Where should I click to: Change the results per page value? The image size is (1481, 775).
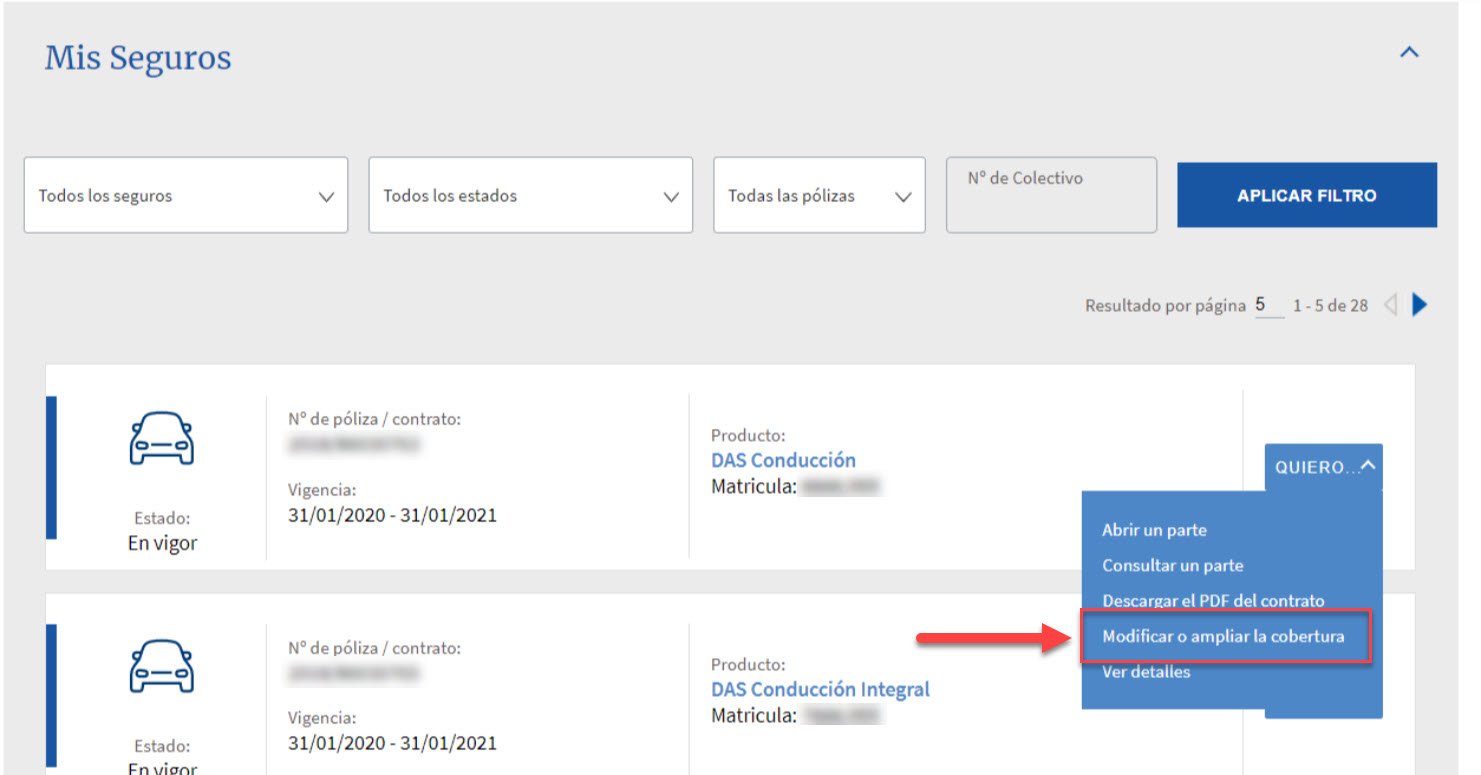tap(1267, 305)
